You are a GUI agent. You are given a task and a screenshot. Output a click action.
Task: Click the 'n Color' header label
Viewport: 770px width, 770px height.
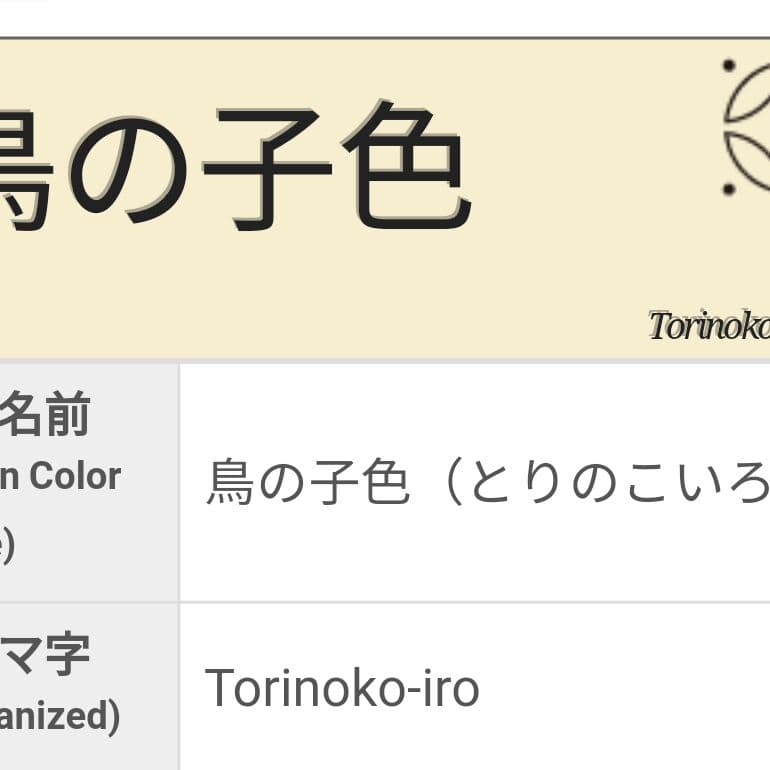tap(60, 477)
